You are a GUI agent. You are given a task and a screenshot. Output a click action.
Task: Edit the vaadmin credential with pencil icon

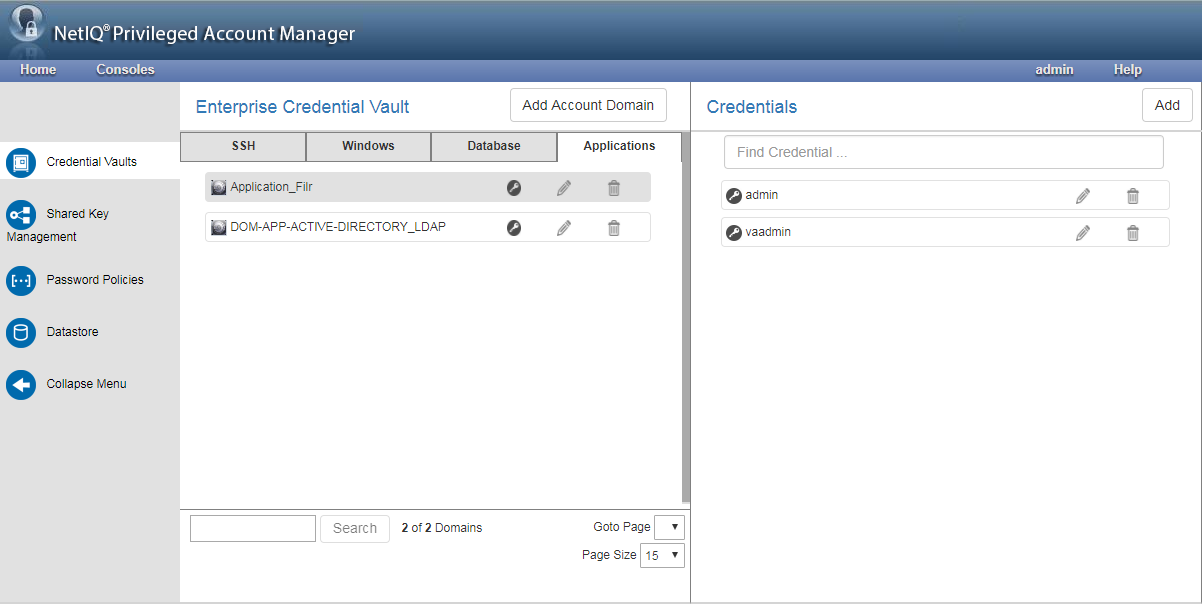click(1083, 233)
